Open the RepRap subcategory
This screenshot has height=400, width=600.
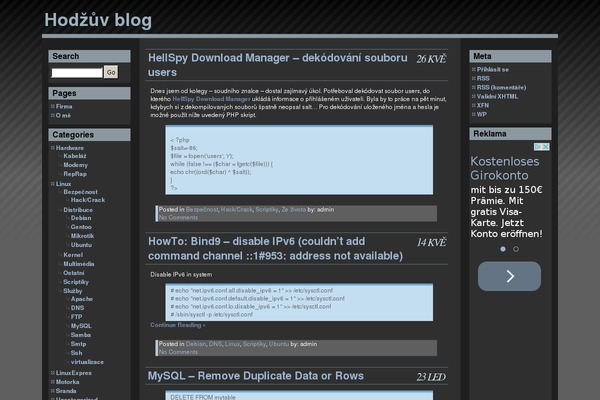click(75, 174)
